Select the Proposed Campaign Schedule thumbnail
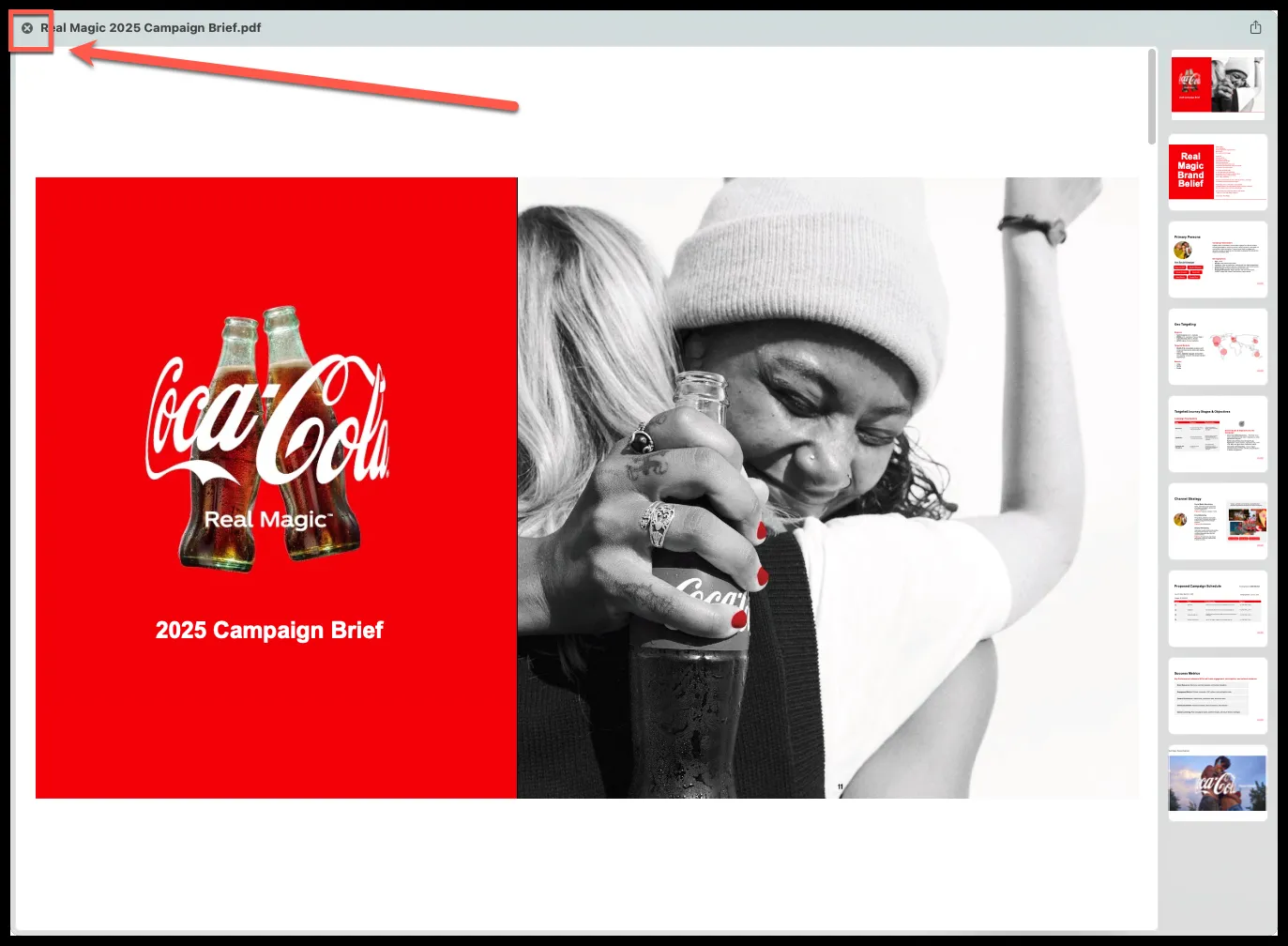The width and height of the screenshot is (1288, 946). coord(1218,608)
